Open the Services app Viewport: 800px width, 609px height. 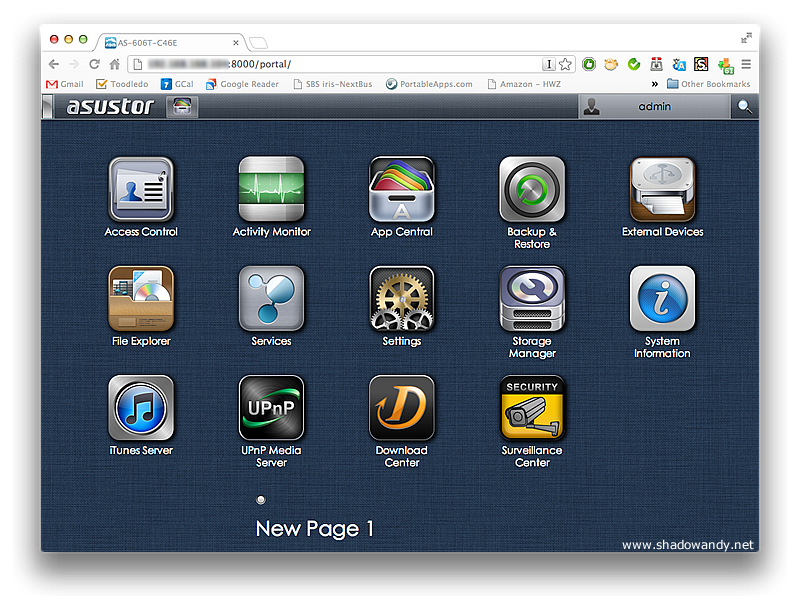(271, 298)
